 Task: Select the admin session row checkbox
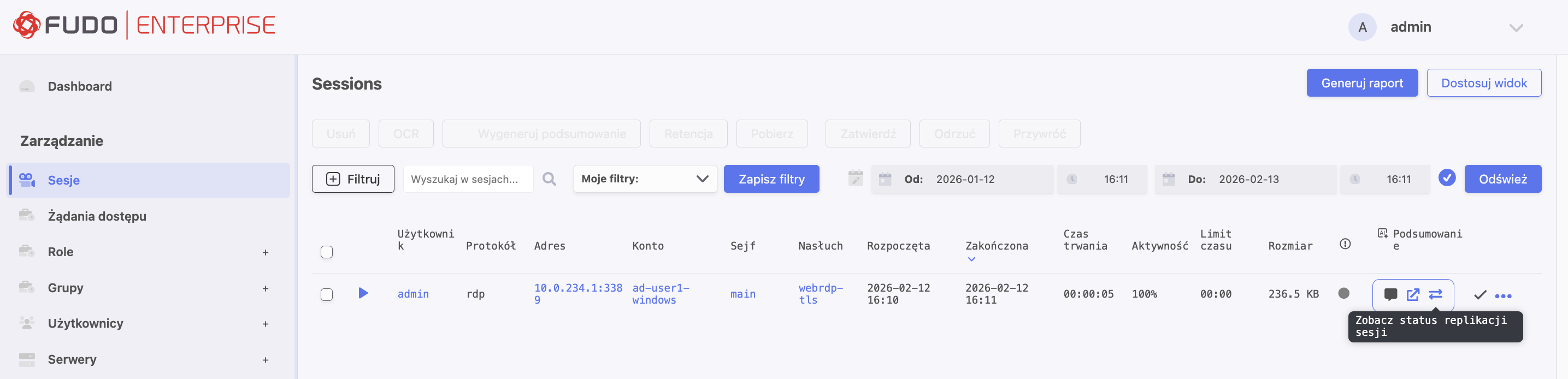pos(327,295)
